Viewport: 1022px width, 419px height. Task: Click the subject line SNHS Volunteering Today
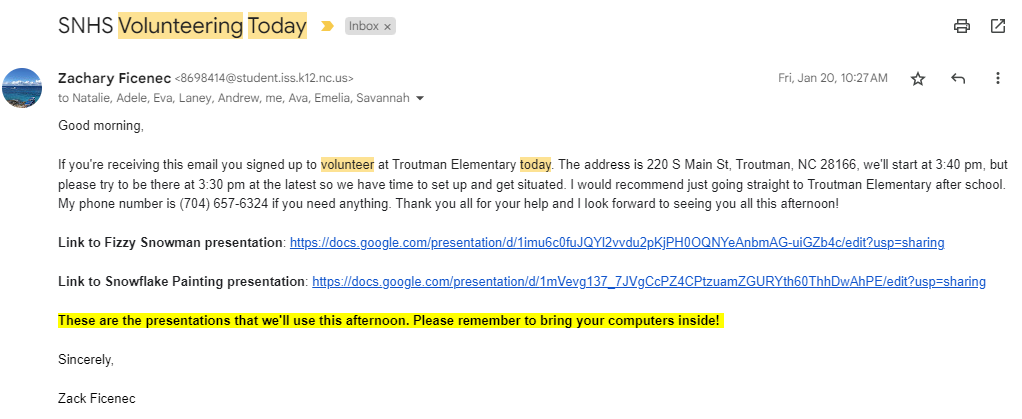coord(182,27)
